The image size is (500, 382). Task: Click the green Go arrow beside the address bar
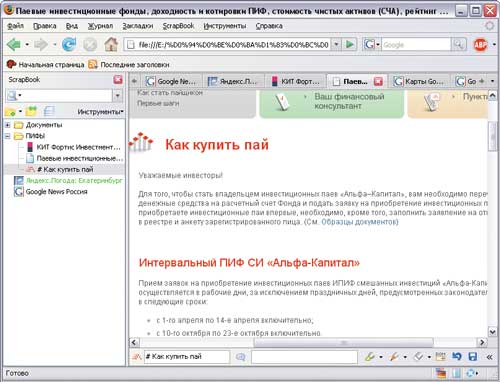350,44
